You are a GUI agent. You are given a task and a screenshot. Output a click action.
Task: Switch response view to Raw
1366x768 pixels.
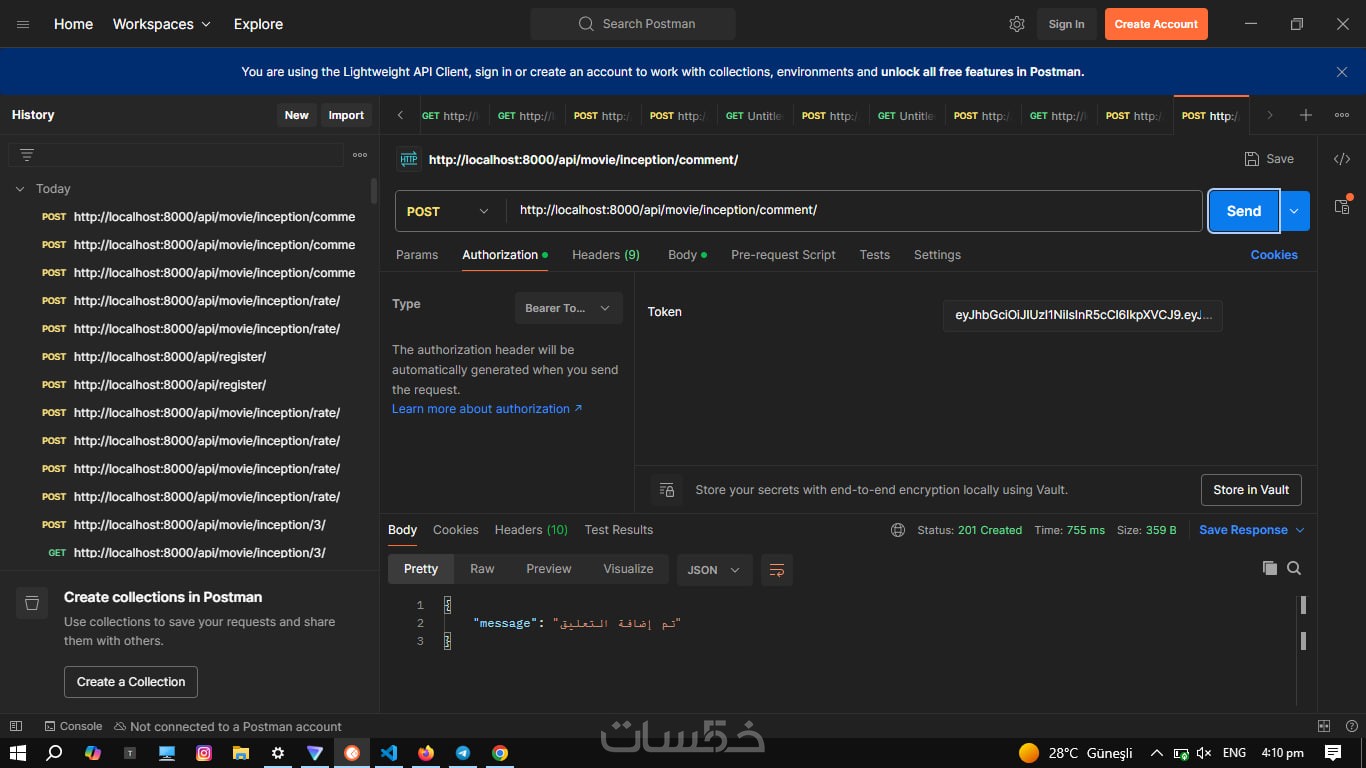click(x=482, y=569)
